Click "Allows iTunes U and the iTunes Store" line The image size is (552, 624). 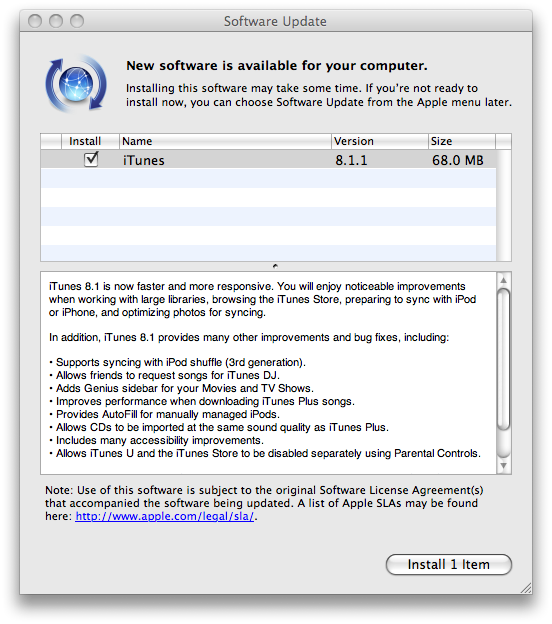coord(265,453)
